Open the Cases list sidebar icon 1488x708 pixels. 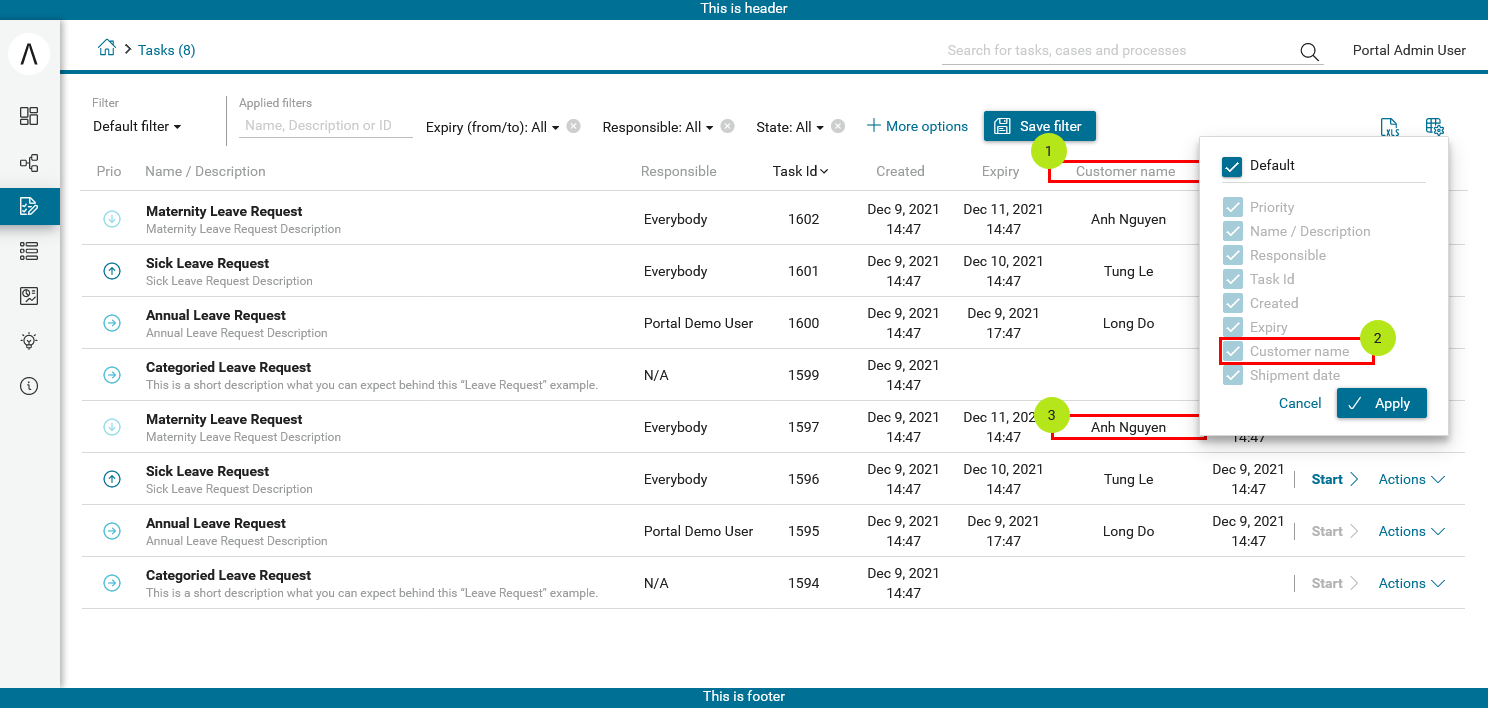pos(29,251)
